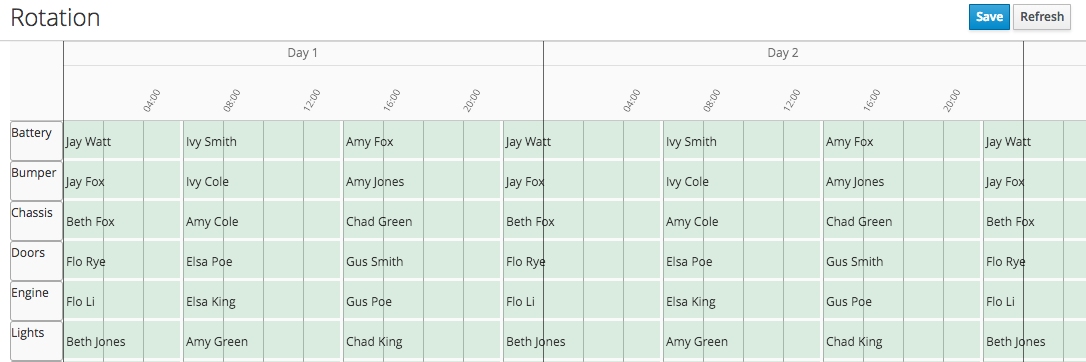Select Elsa King's Day 2 Engine shift

point(742,301)
